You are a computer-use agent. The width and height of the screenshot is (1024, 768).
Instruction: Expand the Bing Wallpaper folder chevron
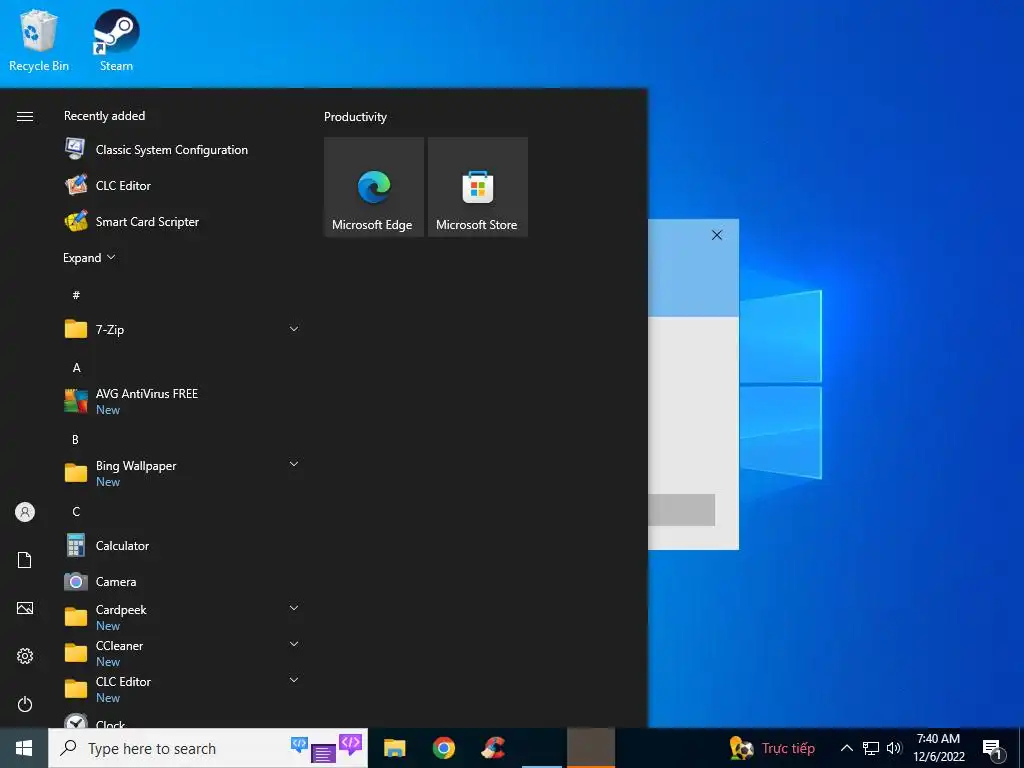point(294,464)
